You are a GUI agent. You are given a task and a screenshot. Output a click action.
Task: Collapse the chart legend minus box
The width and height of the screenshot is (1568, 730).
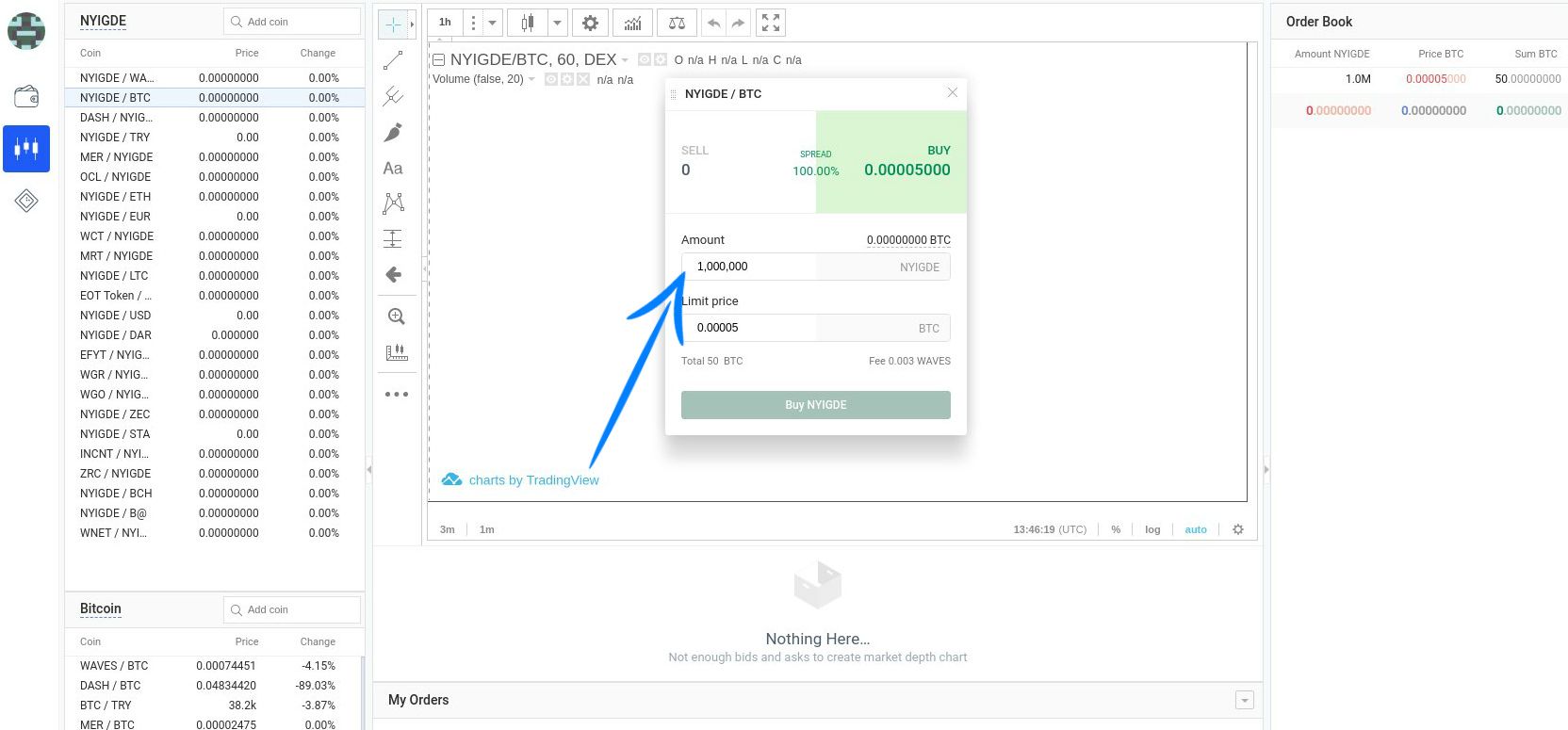pos(438,59)
